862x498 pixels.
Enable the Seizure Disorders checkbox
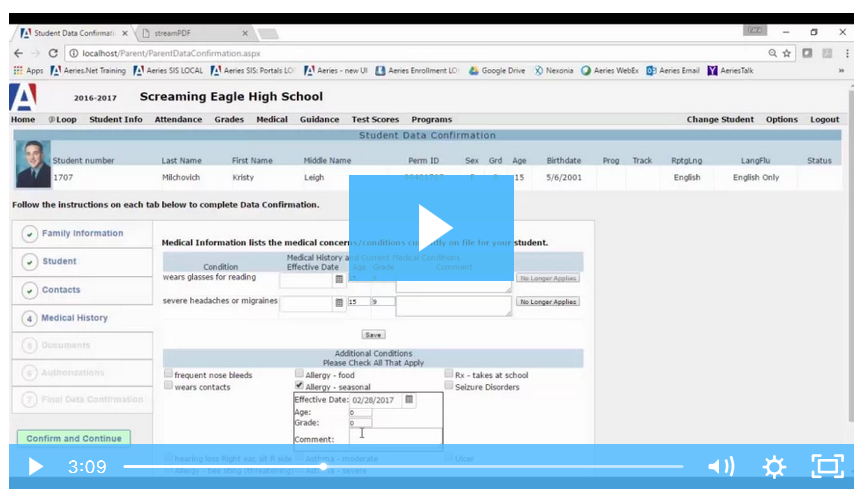coord(449,386)
